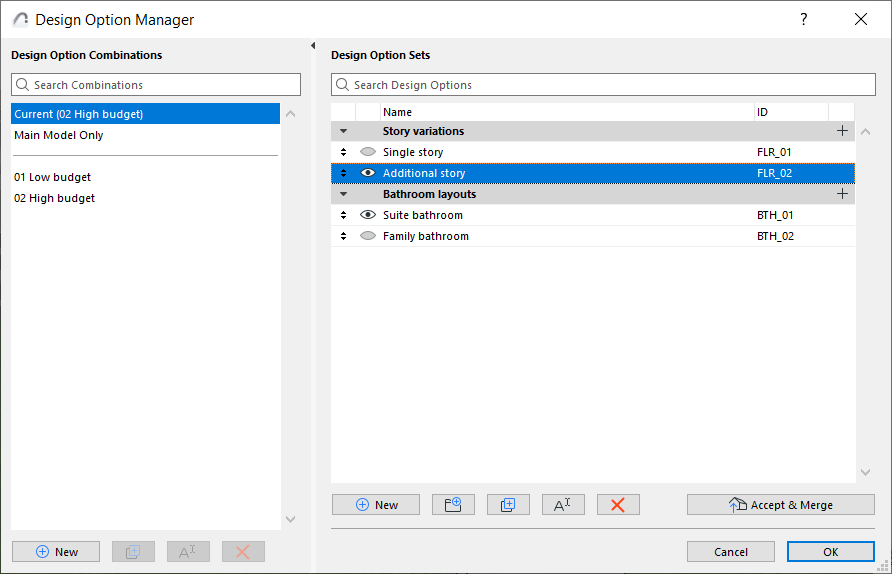Viewport: 892px width, 574px height.
Task: Click the ID column header
Action: (x=791, y=112)
